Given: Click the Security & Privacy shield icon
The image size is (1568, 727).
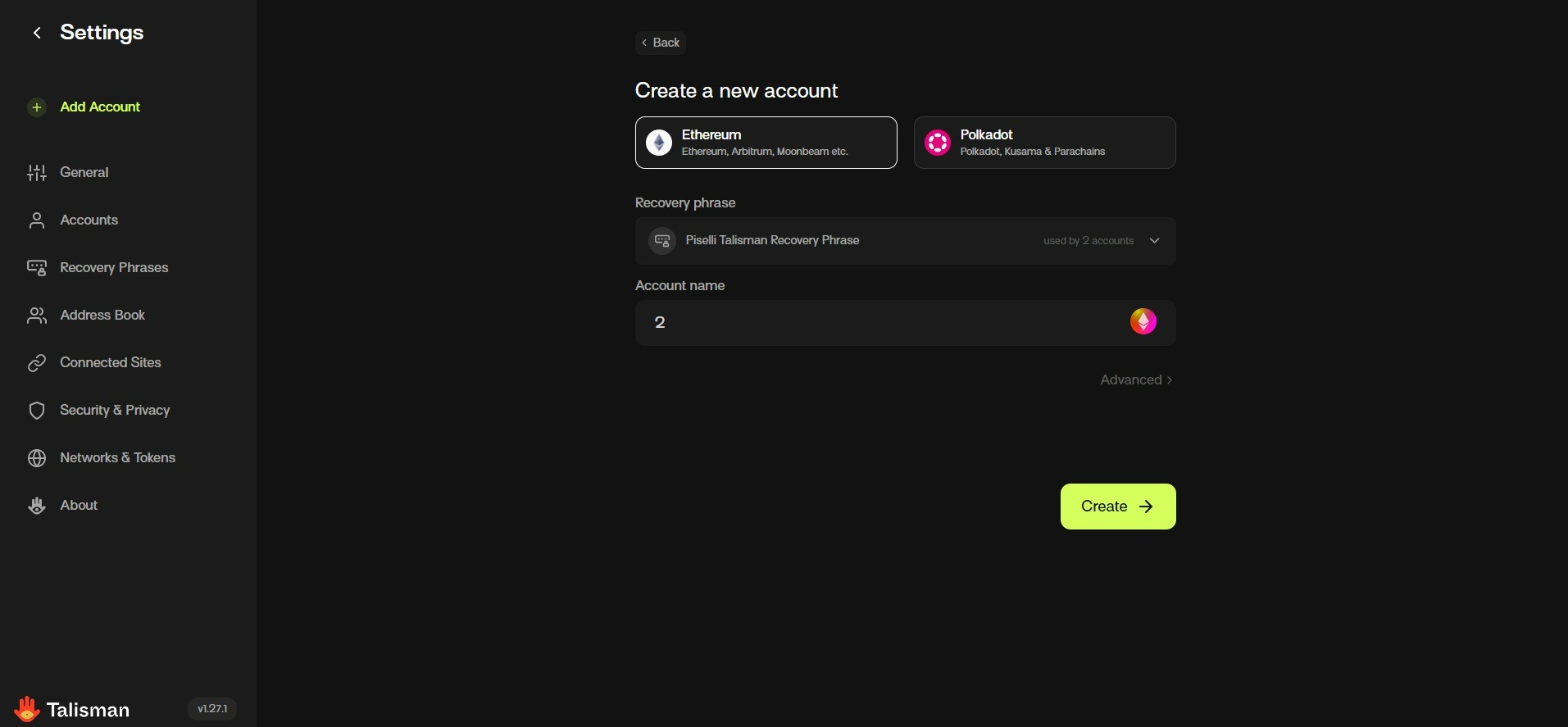Looking at the screenshot, I should tap(37, 411).
